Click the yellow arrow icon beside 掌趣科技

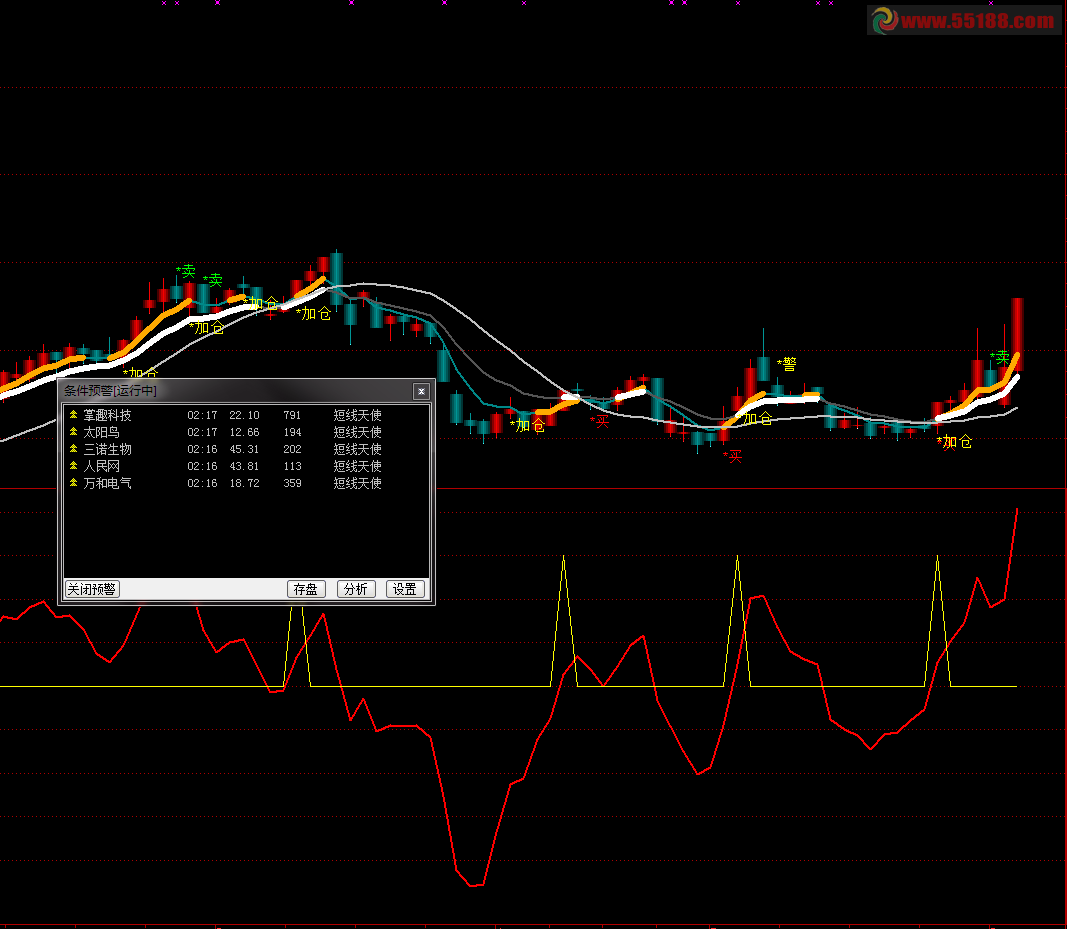coord(73,415)
